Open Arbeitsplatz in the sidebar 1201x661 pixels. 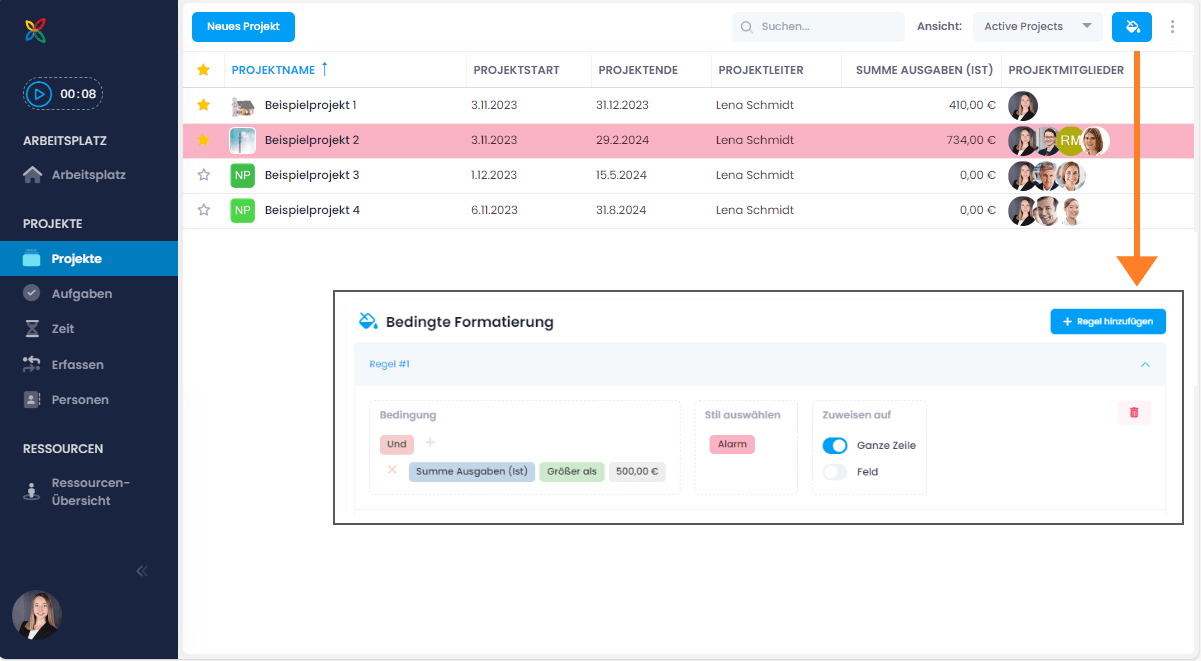pos(88,175)
